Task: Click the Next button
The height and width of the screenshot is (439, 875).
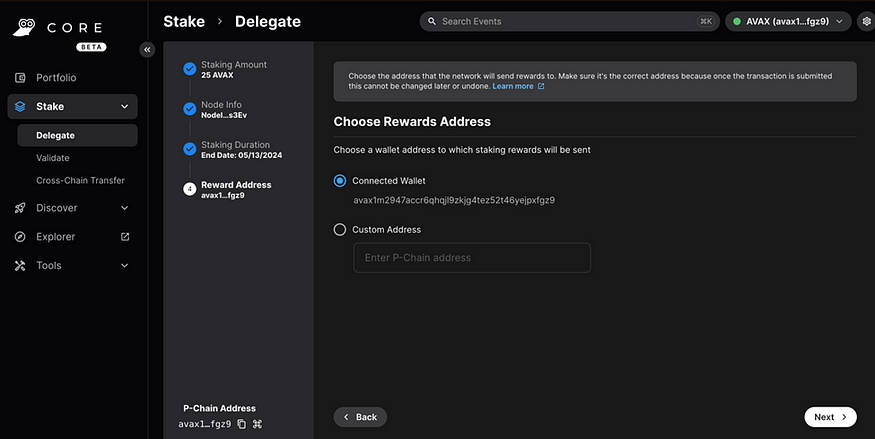Action: 830,417
